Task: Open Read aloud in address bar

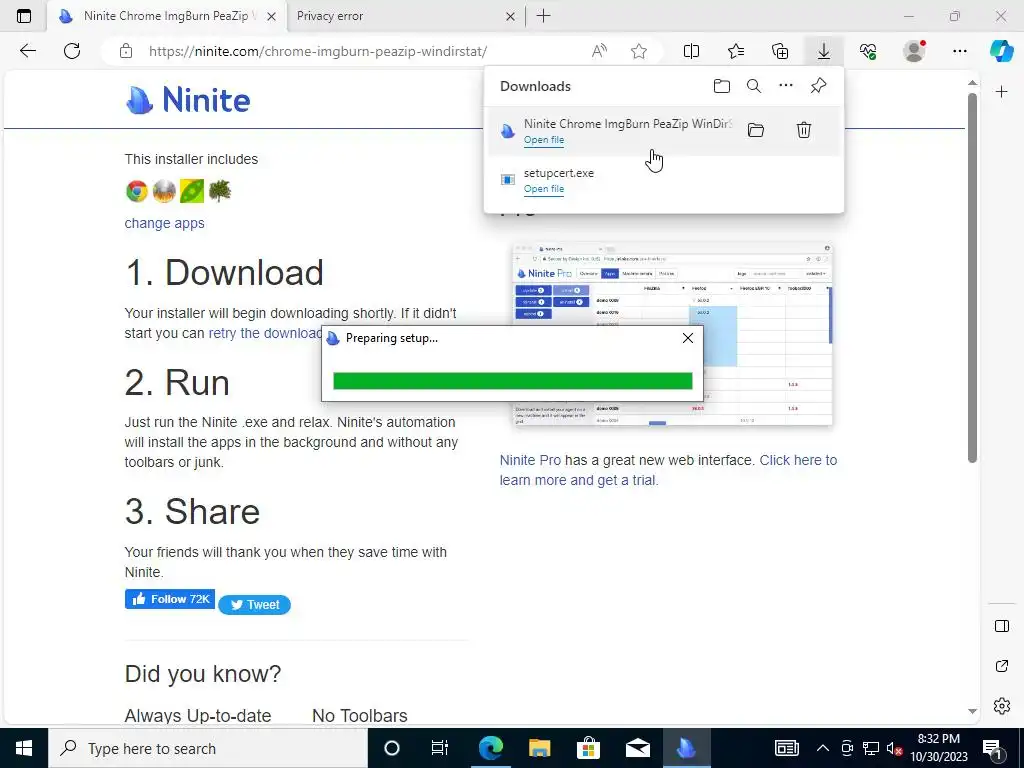Action: (x=599, y=51)
